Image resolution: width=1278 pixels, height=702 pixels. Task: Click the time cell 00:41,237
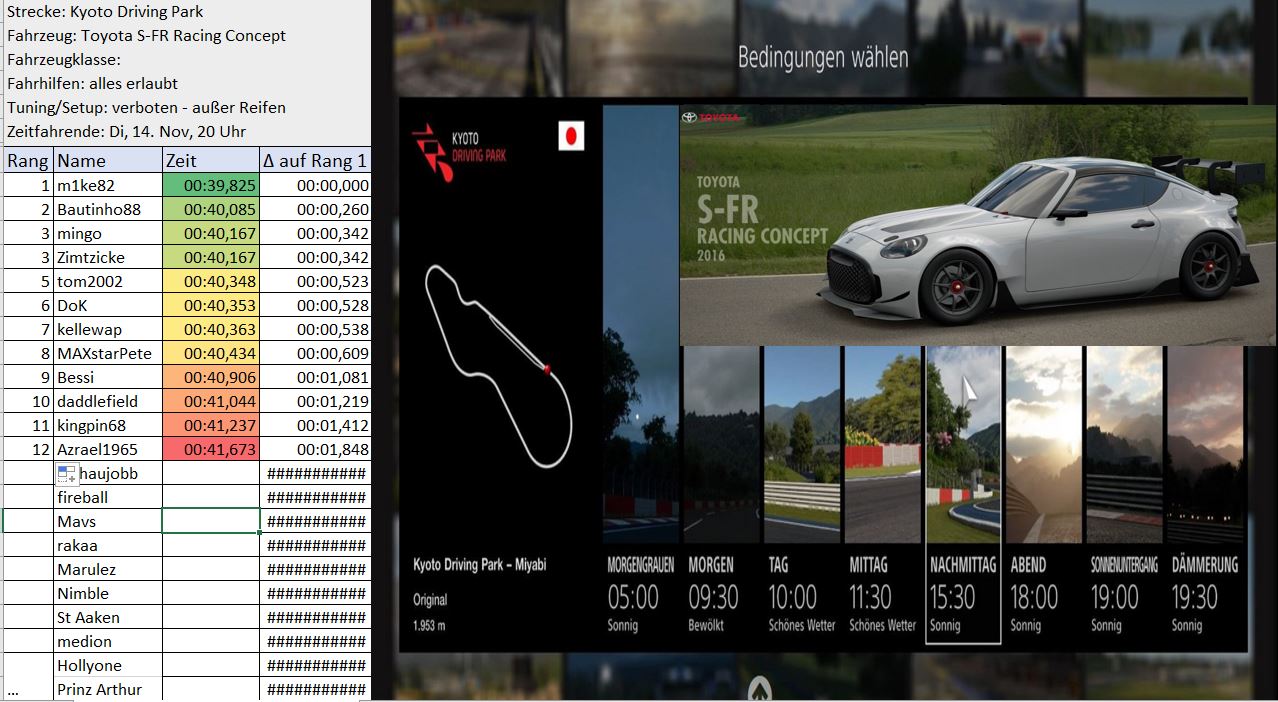coord(211,425)
